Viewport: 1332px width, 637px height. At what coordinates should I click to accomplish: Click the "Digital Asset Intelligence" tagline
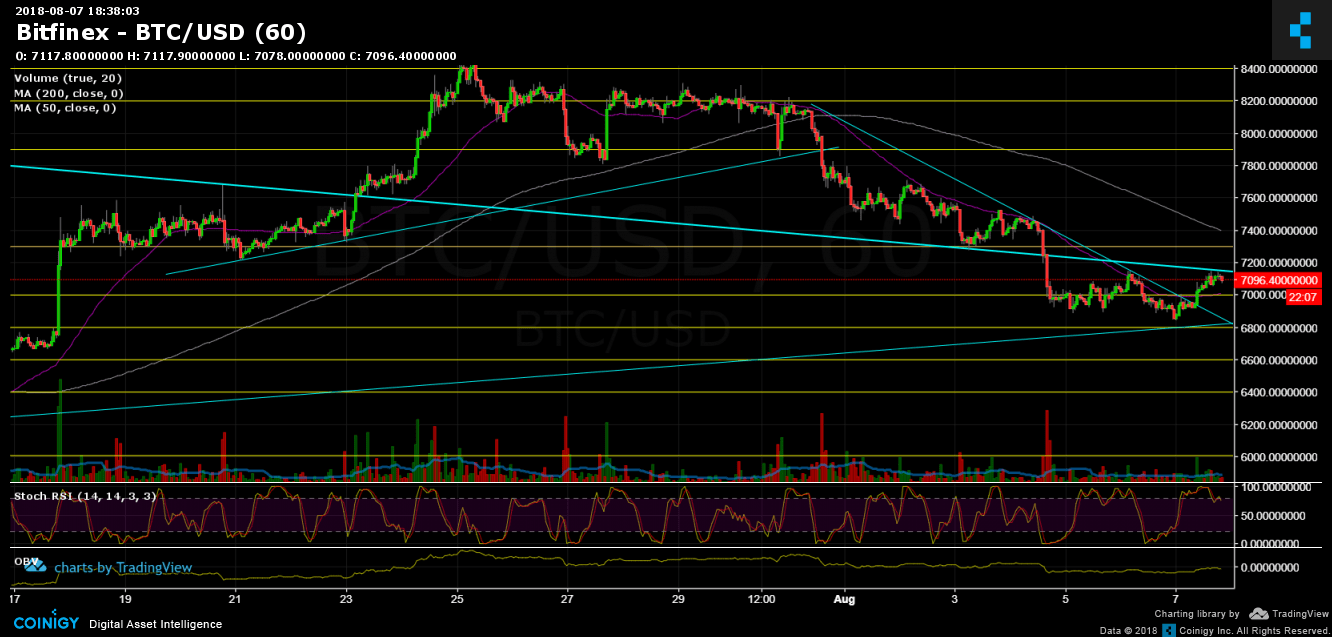click(156, 625)
